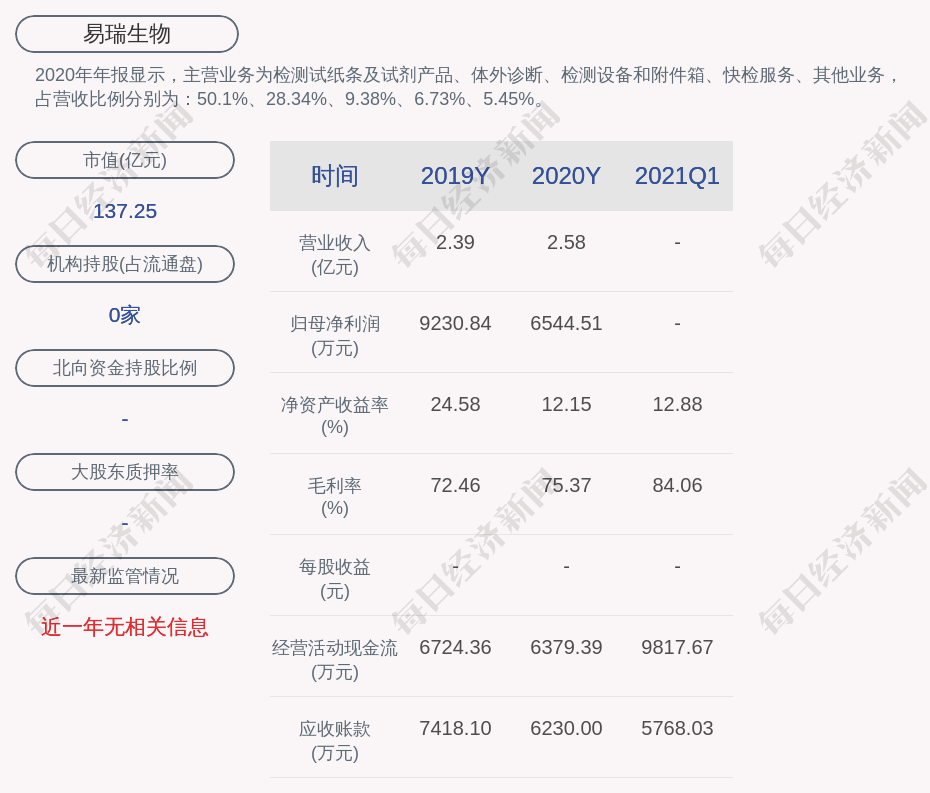
Task: Click receivables value 6230.00
Action: coord(566,728)
